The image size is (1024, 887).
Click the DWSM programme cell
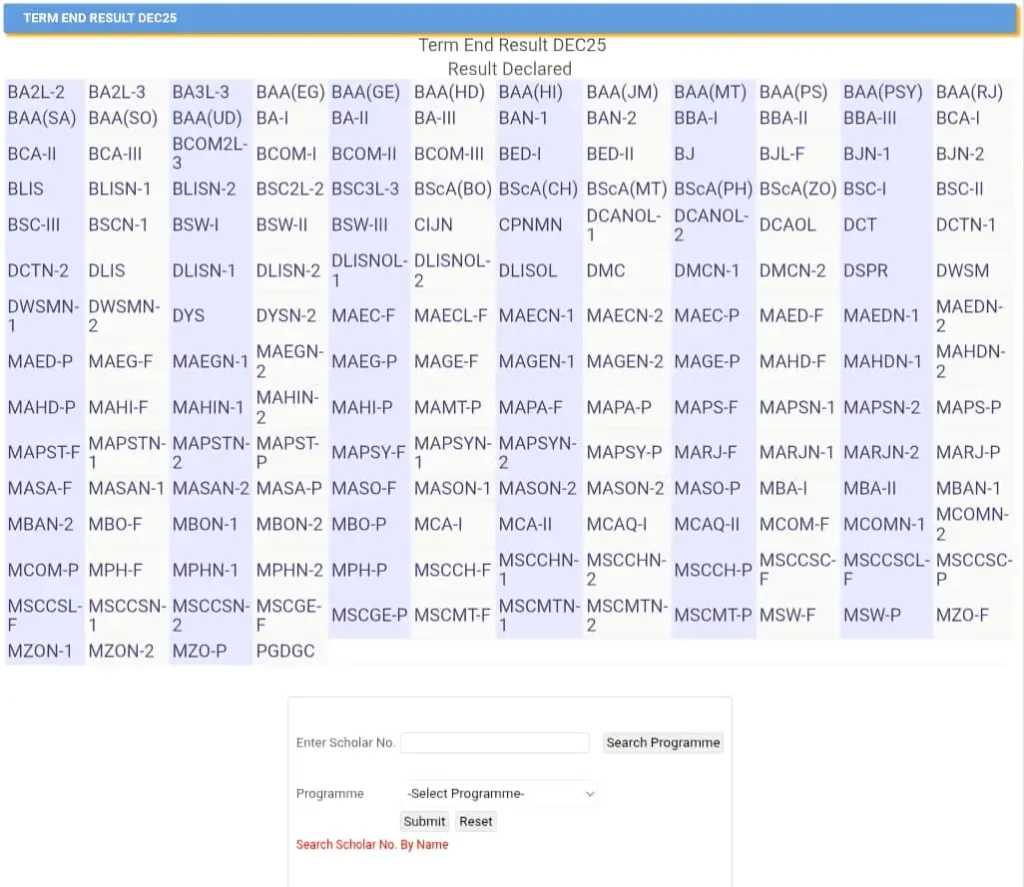(x=962, y=270)
